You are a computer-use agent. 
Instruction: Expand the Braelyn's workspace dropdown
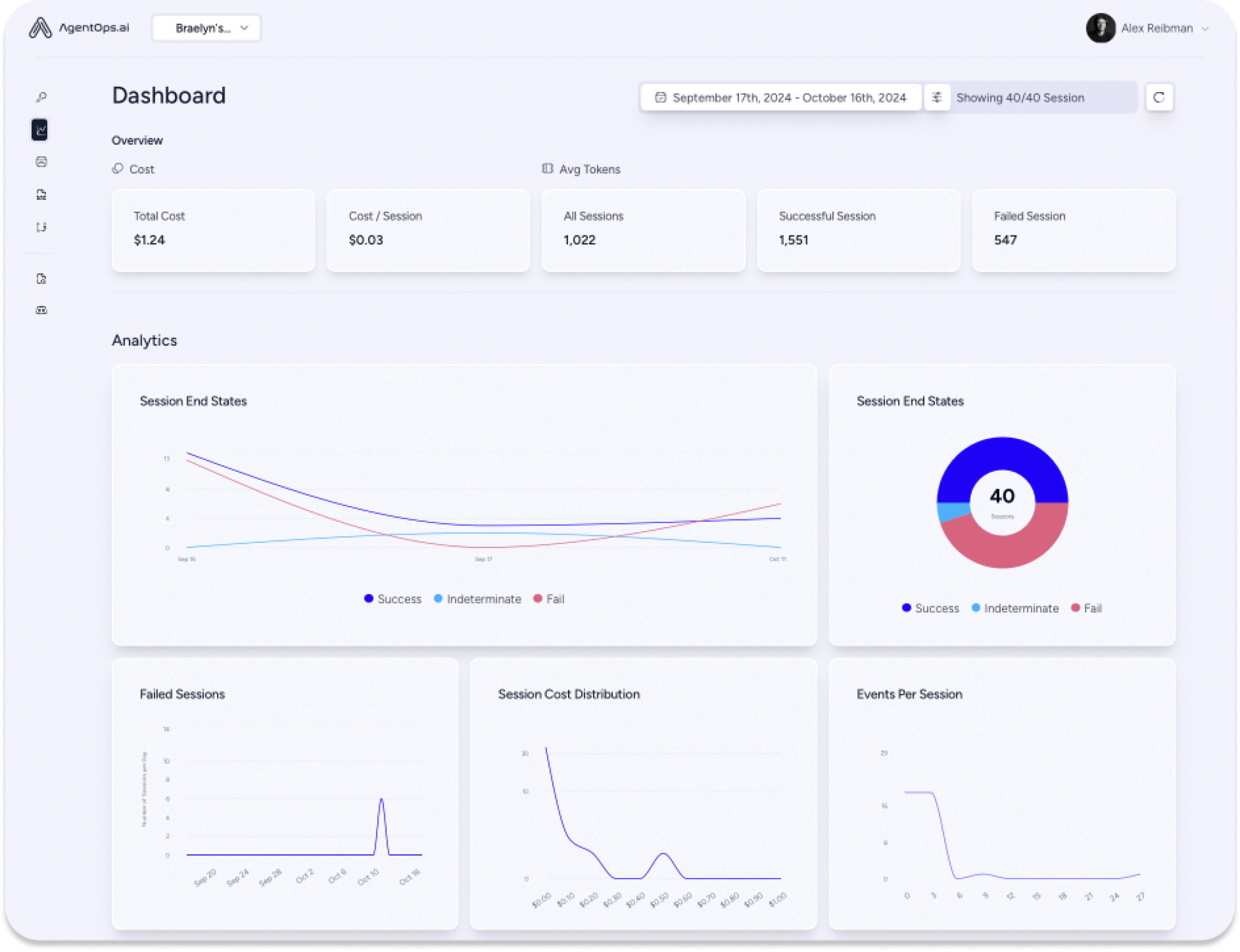tap(206, 28)
